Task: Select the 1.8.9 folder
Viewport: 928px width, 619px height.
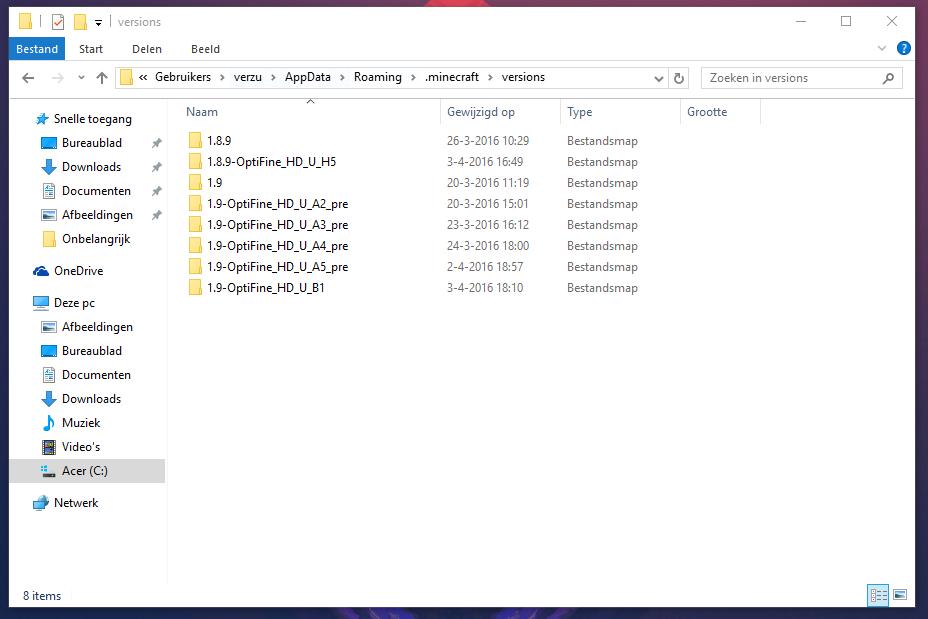Action: [219, 141]
